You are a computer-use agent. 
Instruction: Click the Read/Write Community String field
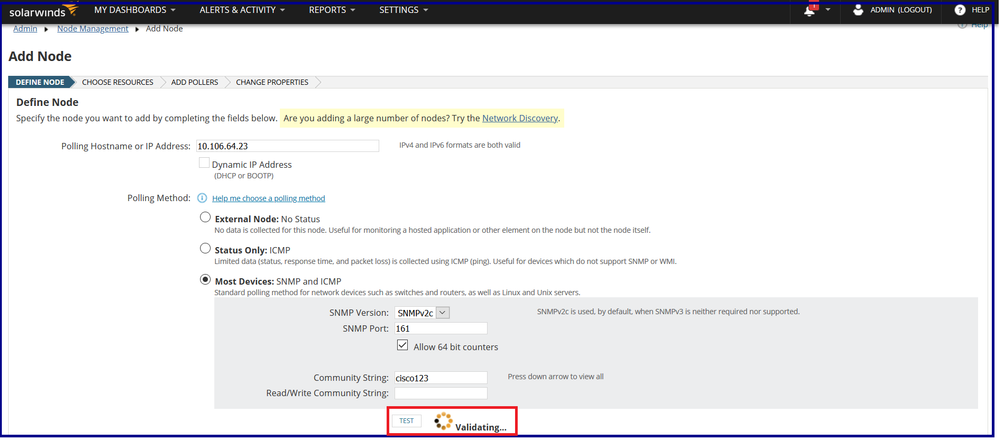[x=441, y=393]
